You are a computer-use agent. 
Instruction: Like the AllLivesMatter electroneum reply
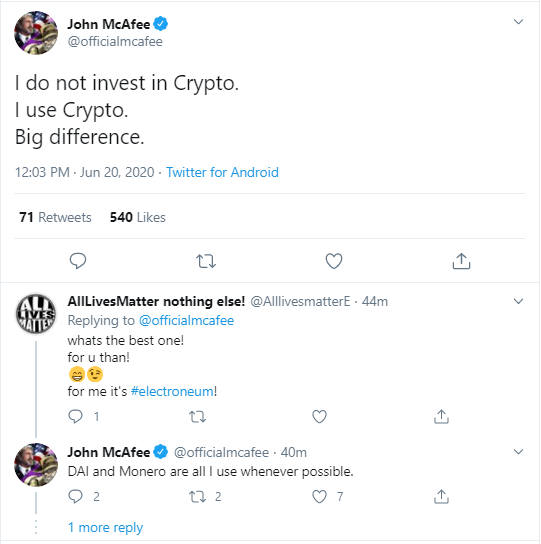pyautogui.click(x=319, y=416)
